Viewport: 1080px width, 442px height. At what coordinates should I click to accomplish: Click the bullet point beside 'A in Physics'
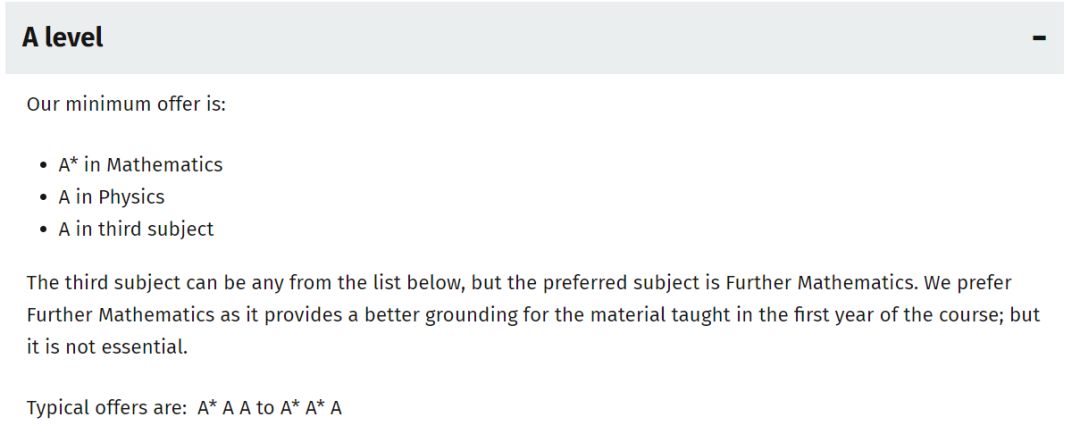[43, 198]
